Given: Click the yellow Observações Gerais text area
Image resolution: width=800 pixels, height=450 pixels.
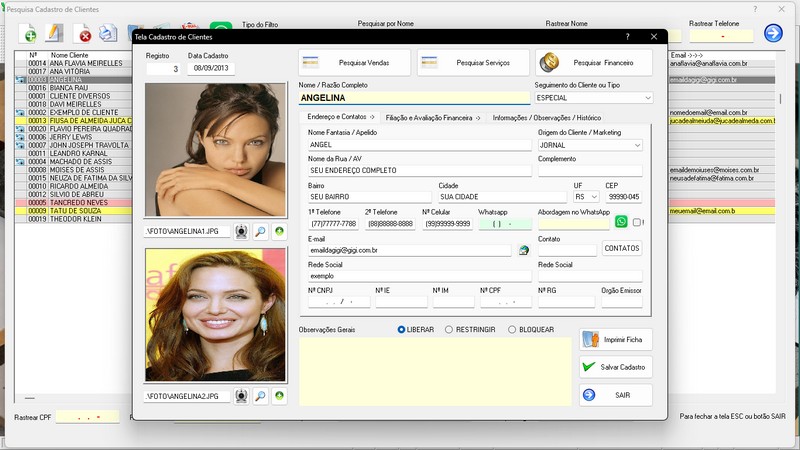Looking at the screenshot, I should click(435, 372).
